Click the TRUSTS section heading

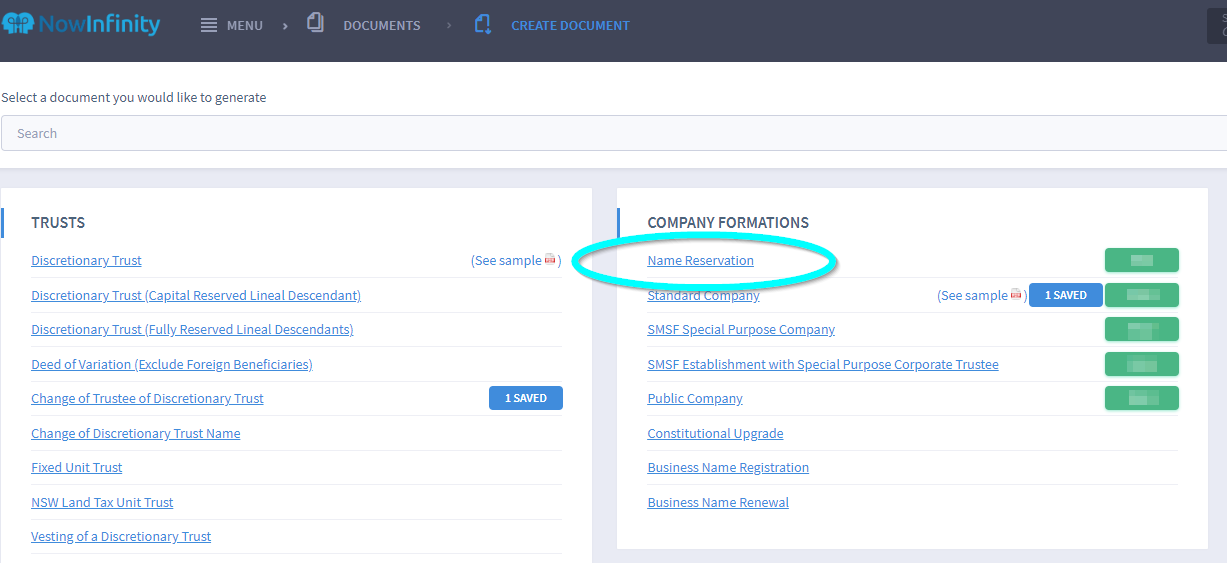[x=58, y=223]
